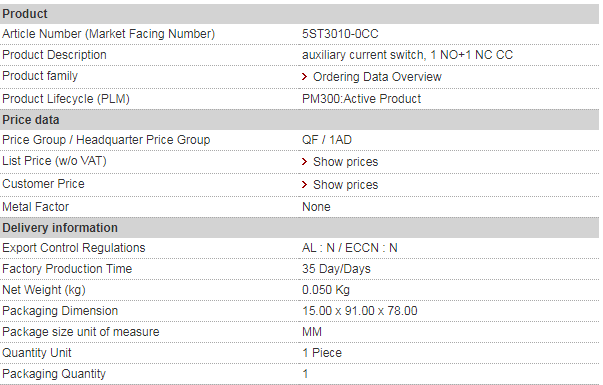Click the Metal Factor None value
The width and height of the screenshot is (603, 385).
pyautogui.click(x=316, y=207)
